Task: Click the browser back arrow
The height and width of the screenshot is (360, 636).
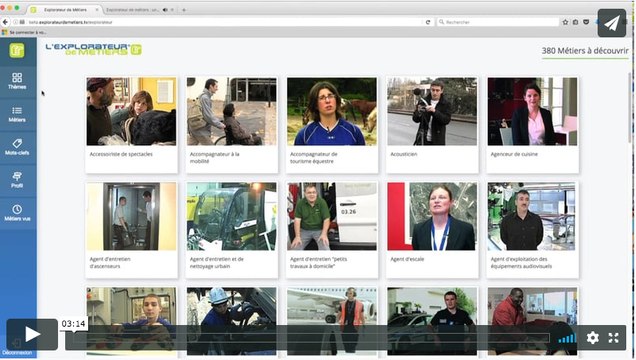Action: click(x=5, y=22)
